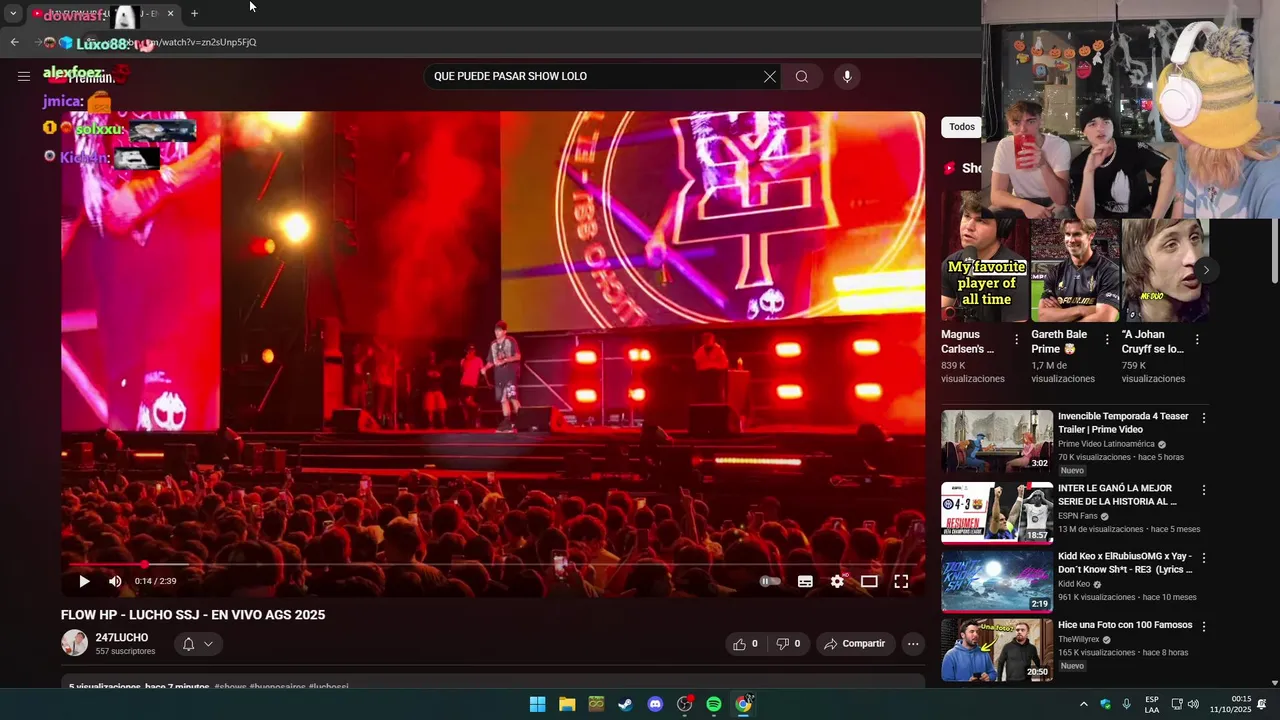Open the tray network and volume flyout

pyautogui.click(x=1186, y=704)
